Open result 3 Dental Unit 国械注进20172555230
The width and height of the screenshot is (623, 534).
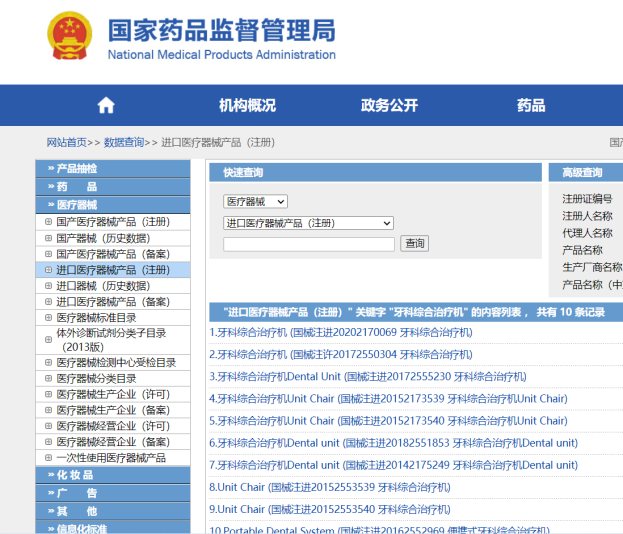point(368,376)
